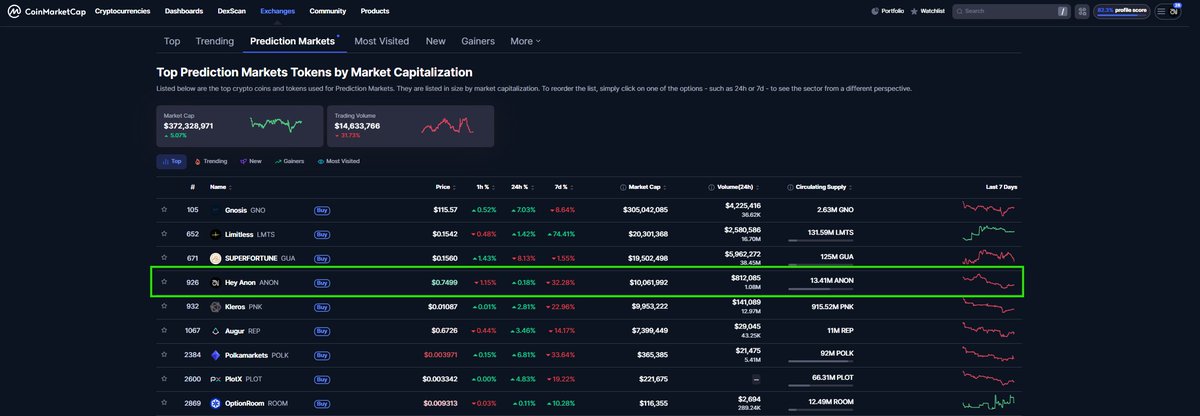
Task: Click the Gnosis coin logo
Action: (x=215, y=210)
